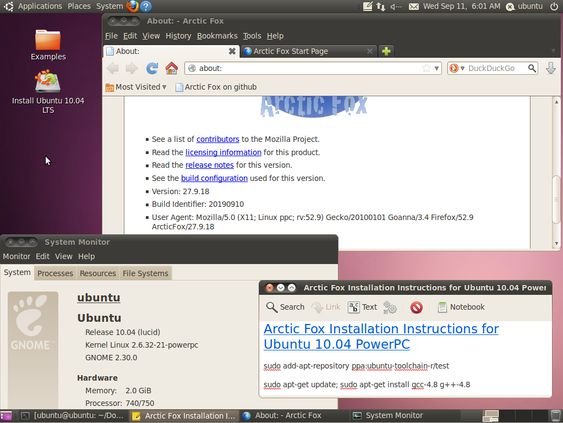Screen dimensions: 563x423
Task: Open the Notebook button in note
Action: click(461, 307)
